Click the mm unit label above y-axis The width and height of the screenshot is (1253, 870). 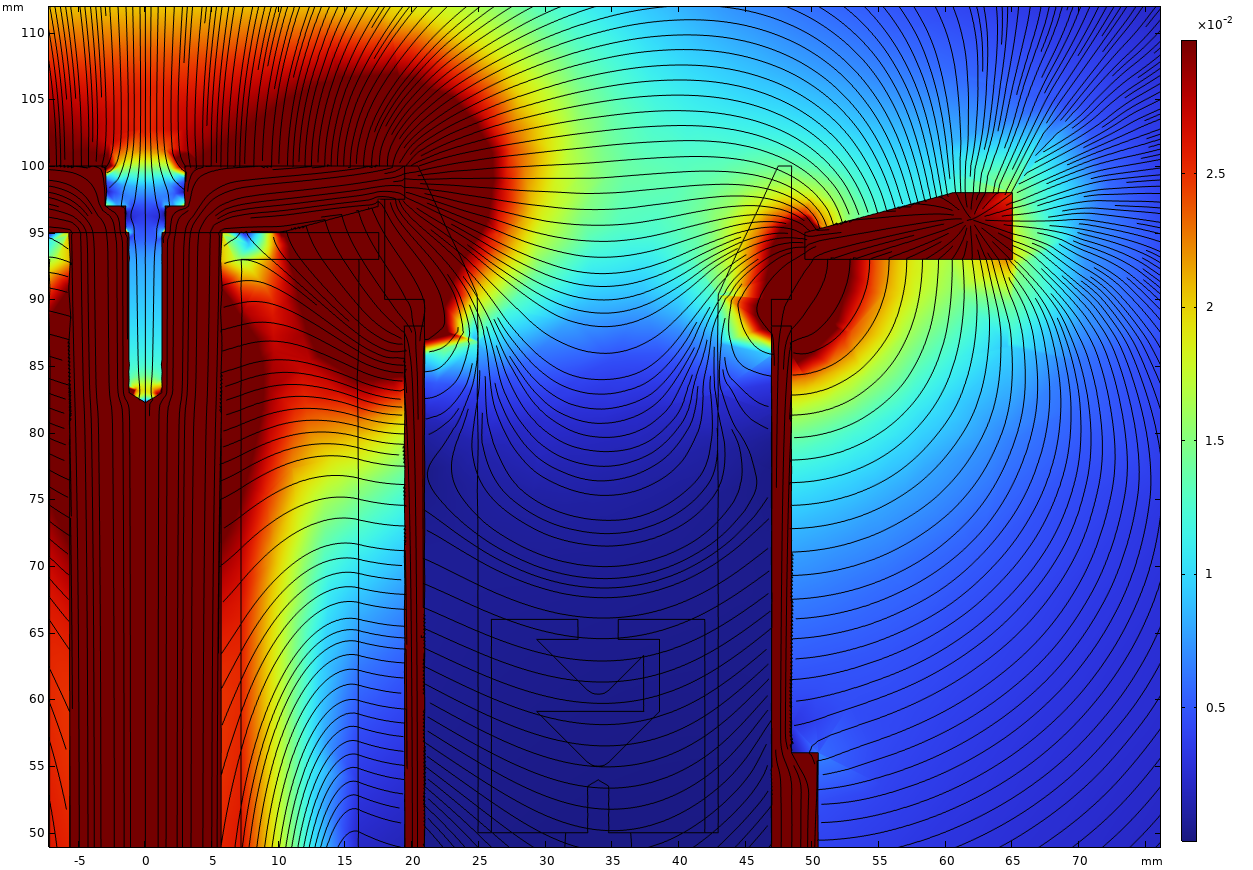(x=12, y=8)
